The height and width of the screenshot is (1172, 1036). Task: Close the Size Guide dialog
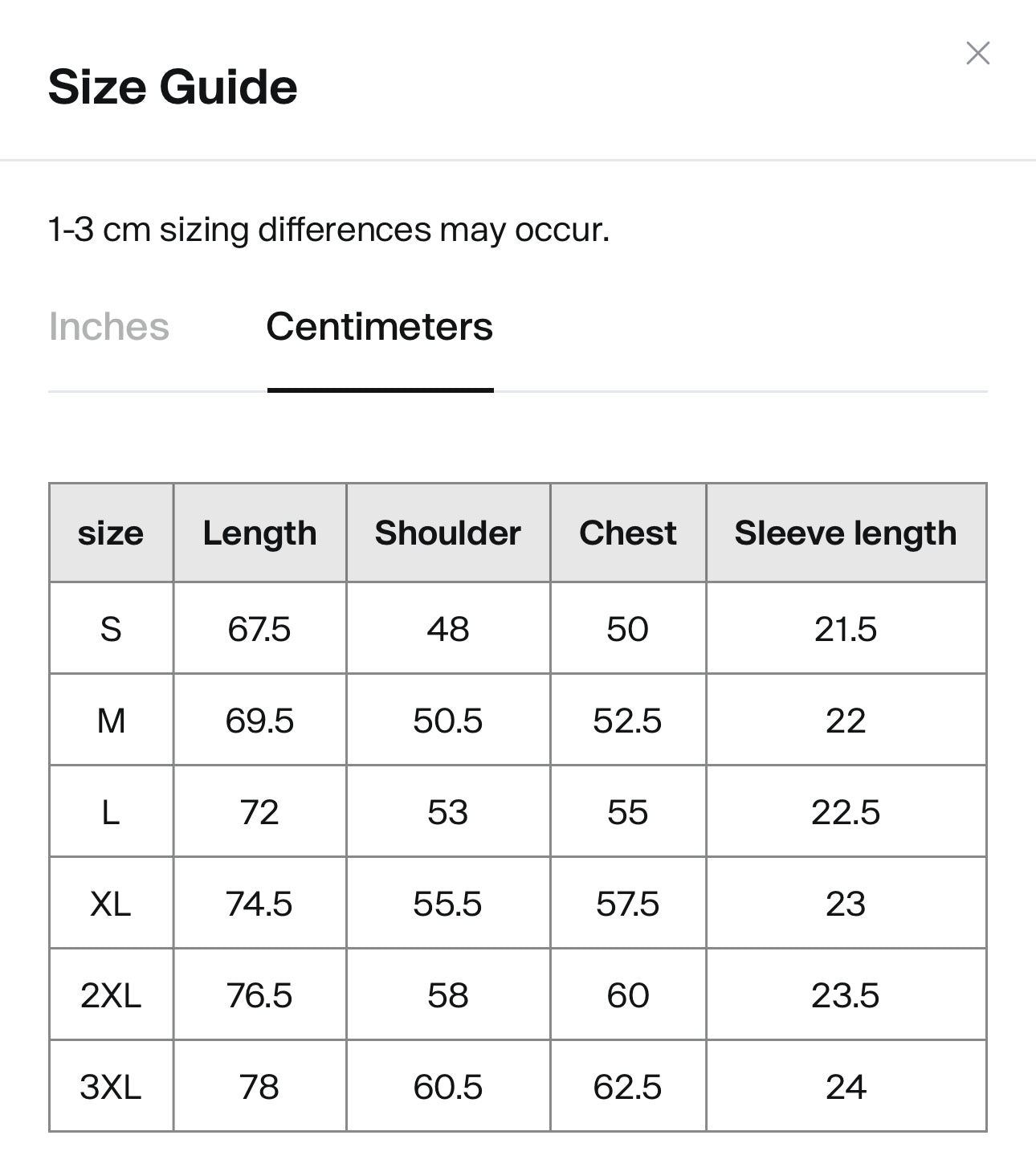click(x=977, y=53)
